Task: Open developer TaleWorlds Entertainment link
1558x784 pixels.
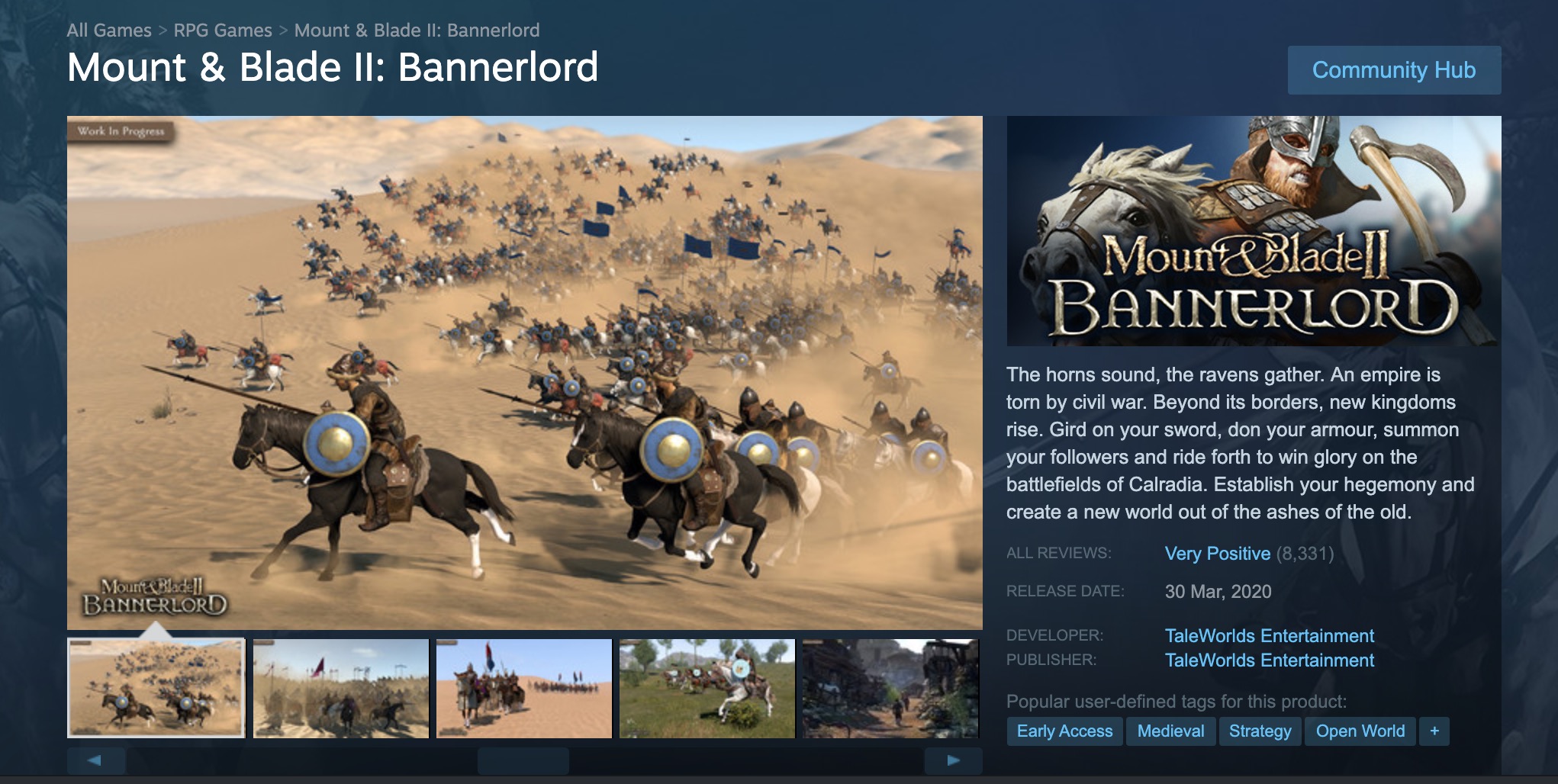Action: click(1269, 636)
